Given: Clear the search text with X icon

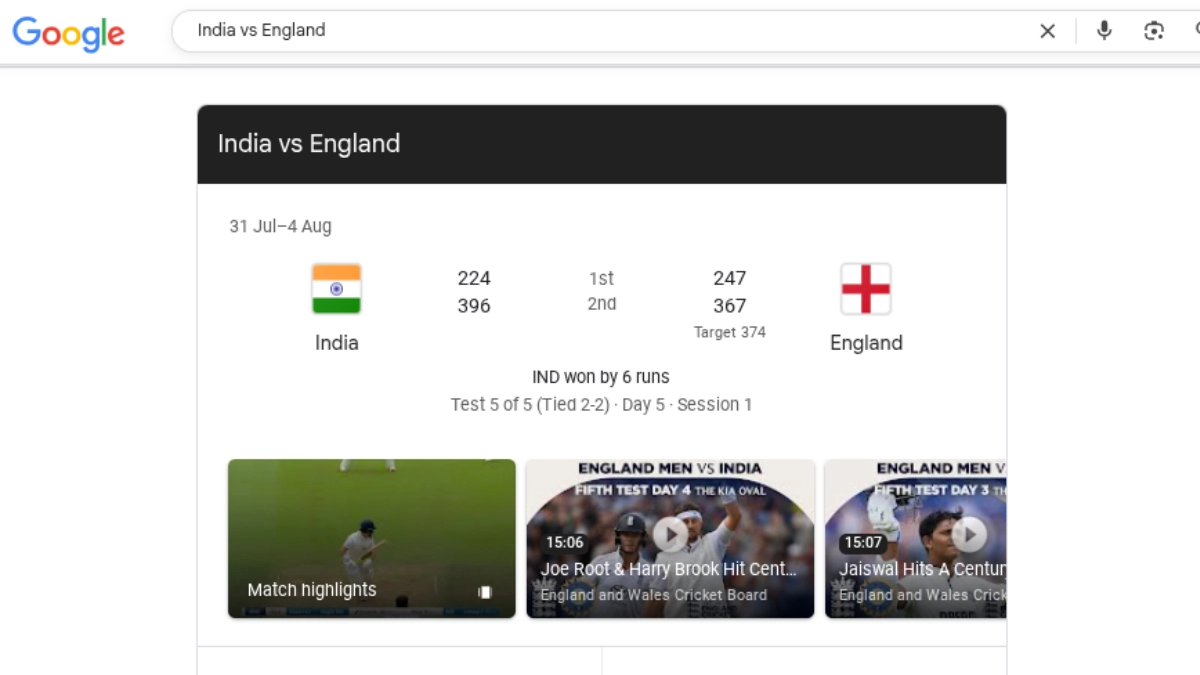Looking at the screenshot, I should pos(1047,31).
